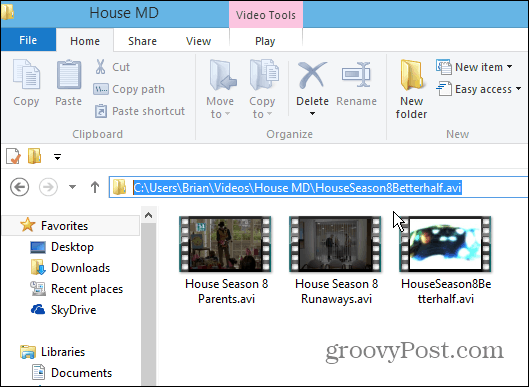
Task: Click the Paste clipboard icon
Action: 69,75
